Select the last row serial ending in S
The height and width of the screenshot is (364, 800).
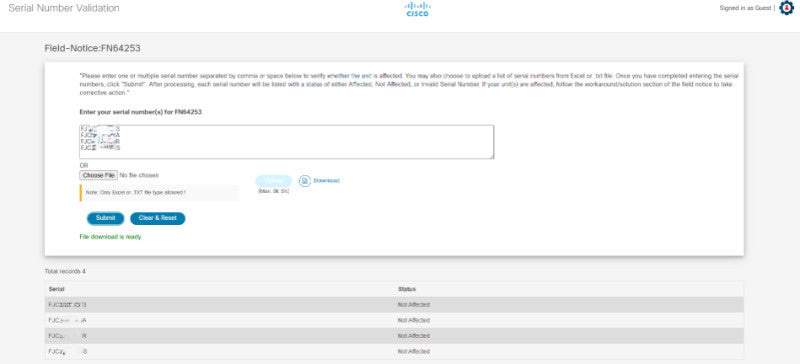[67, 352]
